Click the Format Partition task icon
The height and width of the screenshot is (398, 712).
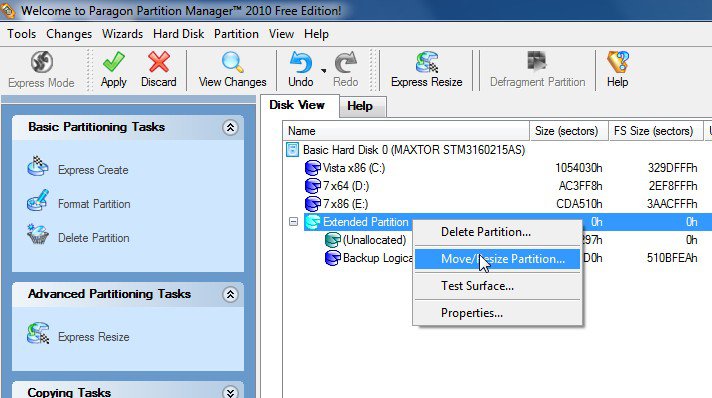tap(38, 201)
